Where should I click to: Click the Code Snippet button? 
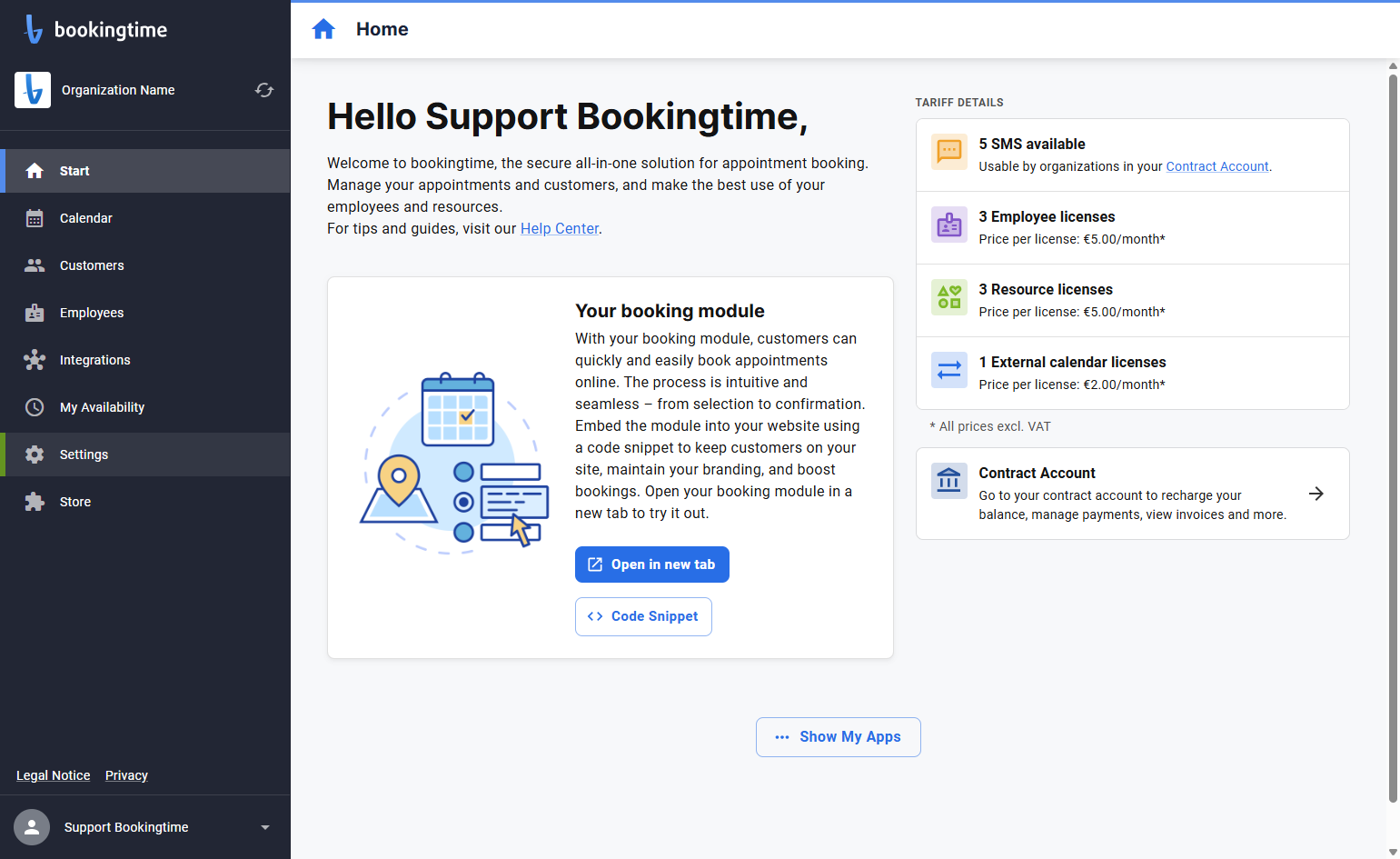tap(643, 616)
